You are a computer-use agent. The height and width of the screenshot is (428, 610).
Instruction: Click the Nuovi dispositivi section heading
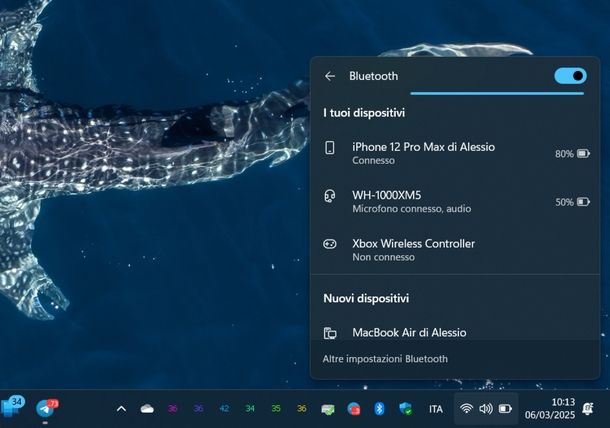click(x=366, y=298)
